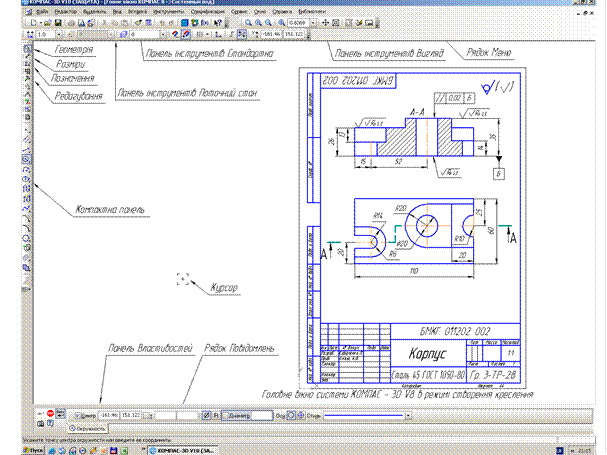Toggle the diameter Ø input mode button

click(206, 416)
